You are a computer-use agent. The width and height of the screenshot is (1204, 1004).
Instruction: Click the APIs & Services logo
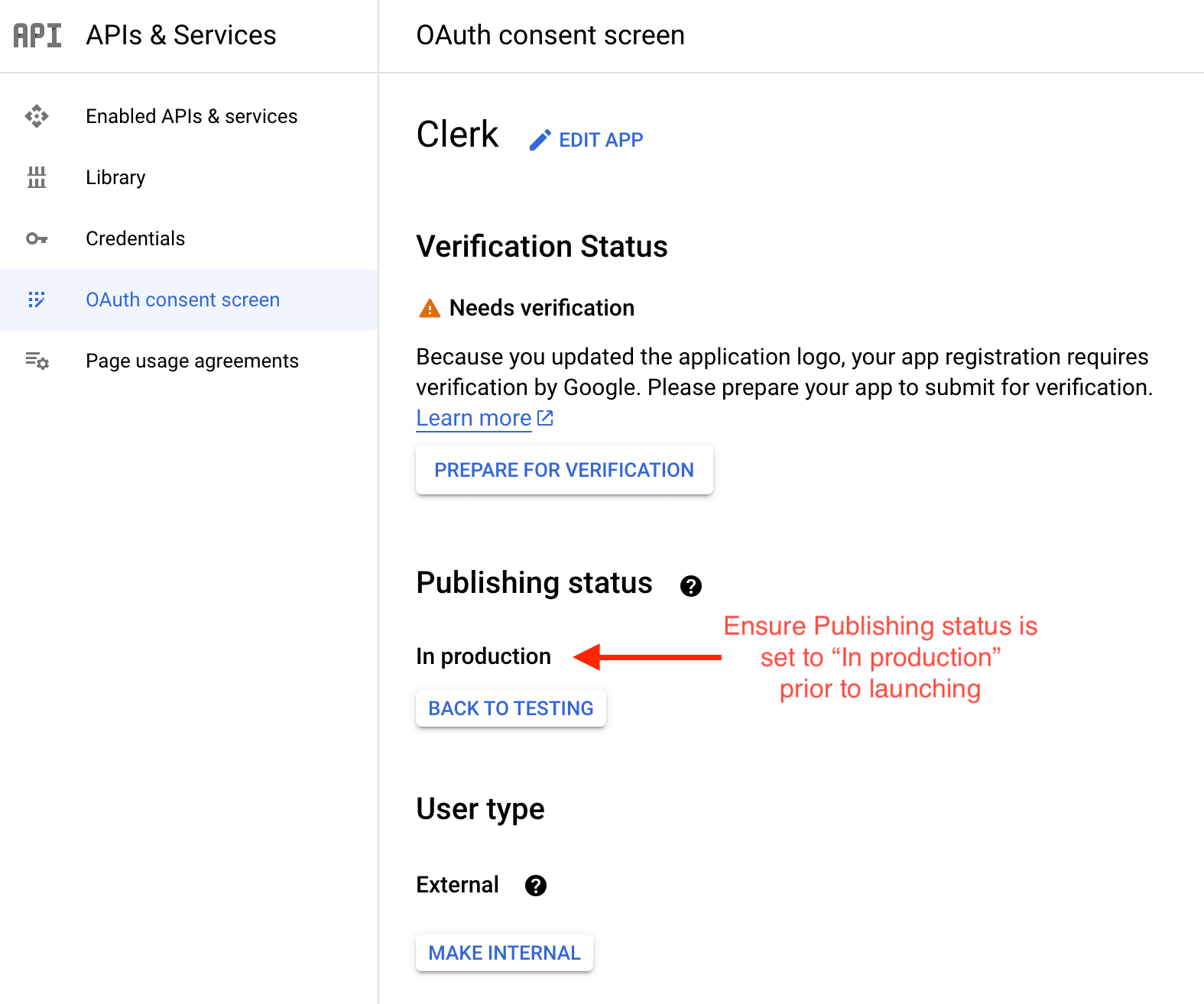coord(37,35)
